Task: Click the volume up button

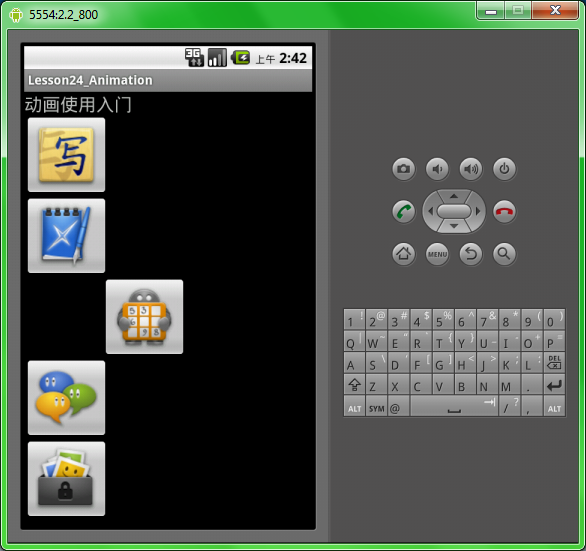Action: (x=471, y=169)
